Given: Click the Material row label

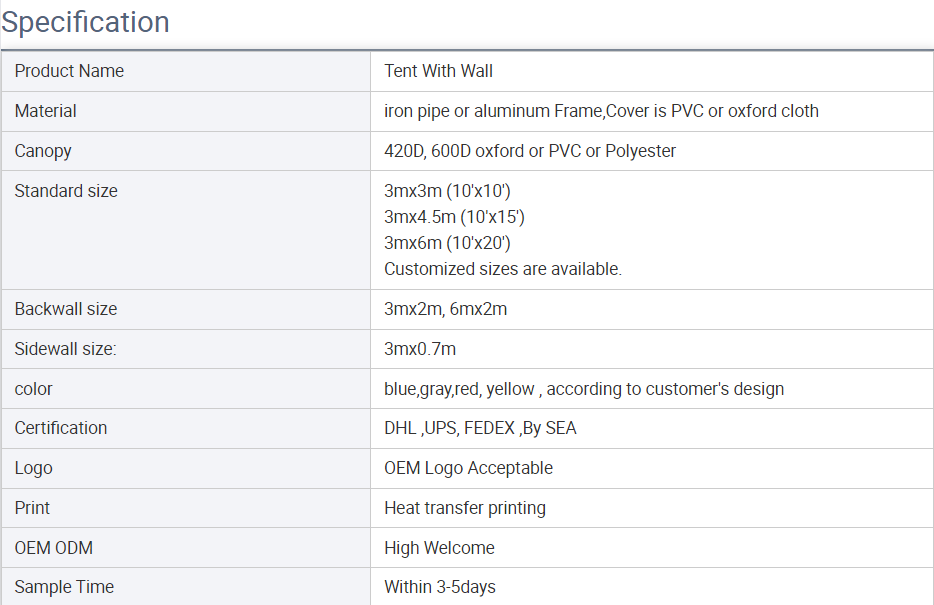Looking at the screenshot, I should point(45,111).
